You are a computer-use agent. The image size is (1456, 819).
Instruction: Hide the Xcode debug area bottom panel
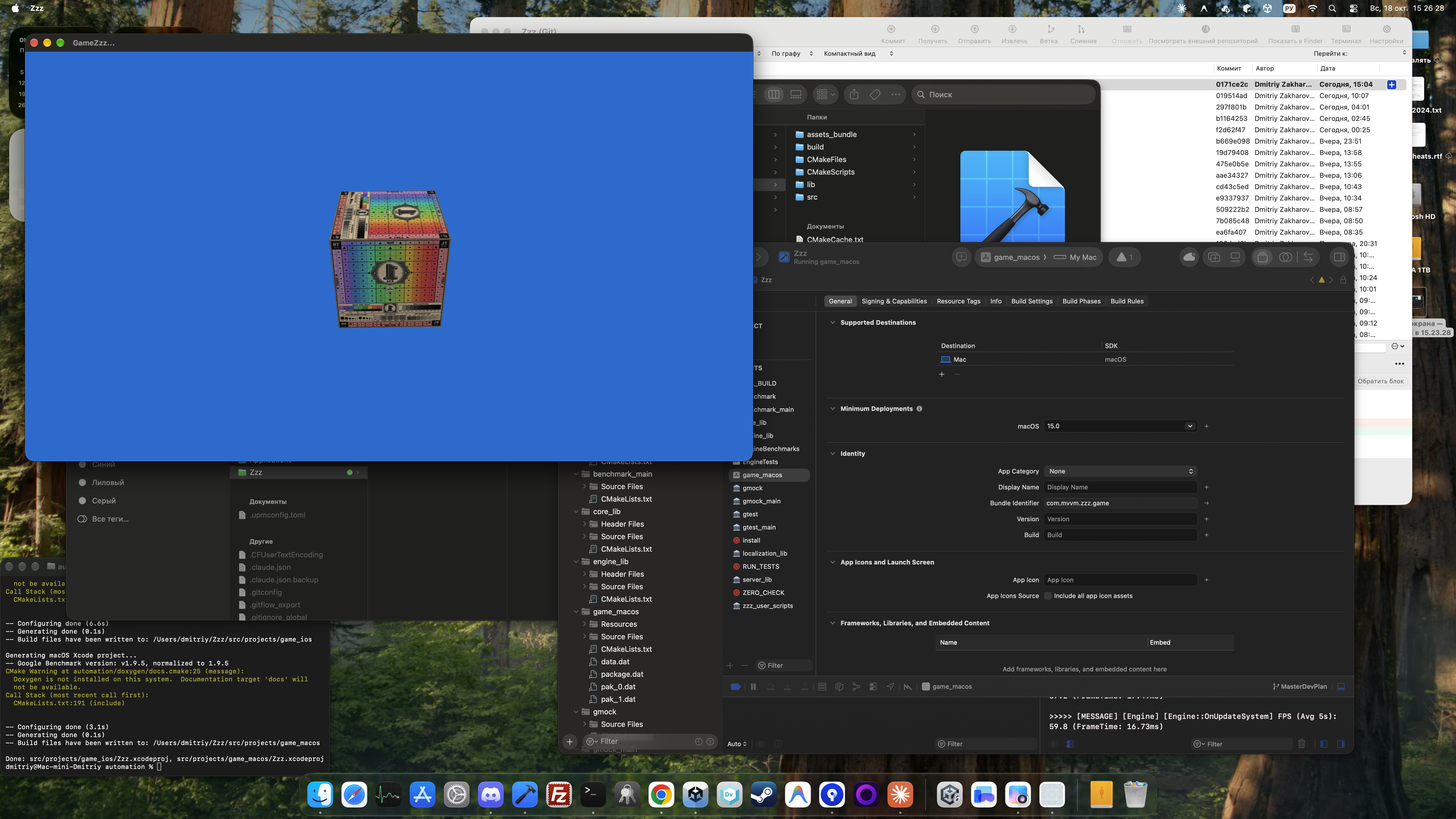click(x=1341, y=686)
